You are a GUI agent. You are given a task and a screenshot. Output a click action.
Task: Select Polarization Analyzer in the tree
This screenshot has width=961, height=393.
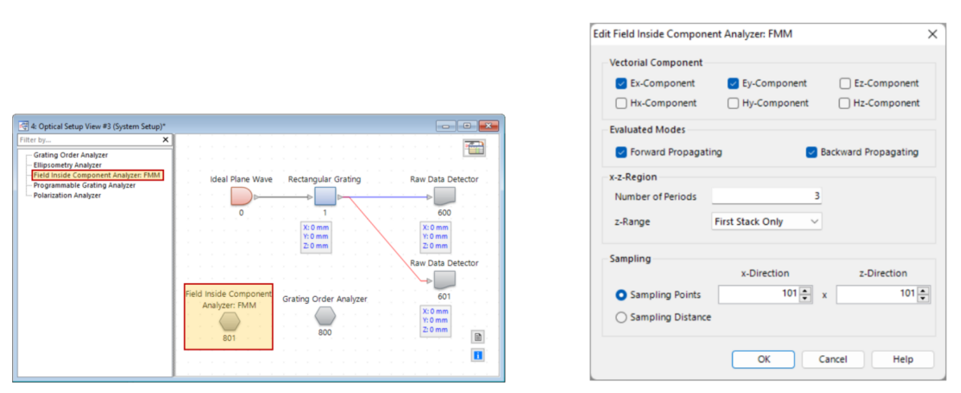pyautogui.click(x=67, y=195)
